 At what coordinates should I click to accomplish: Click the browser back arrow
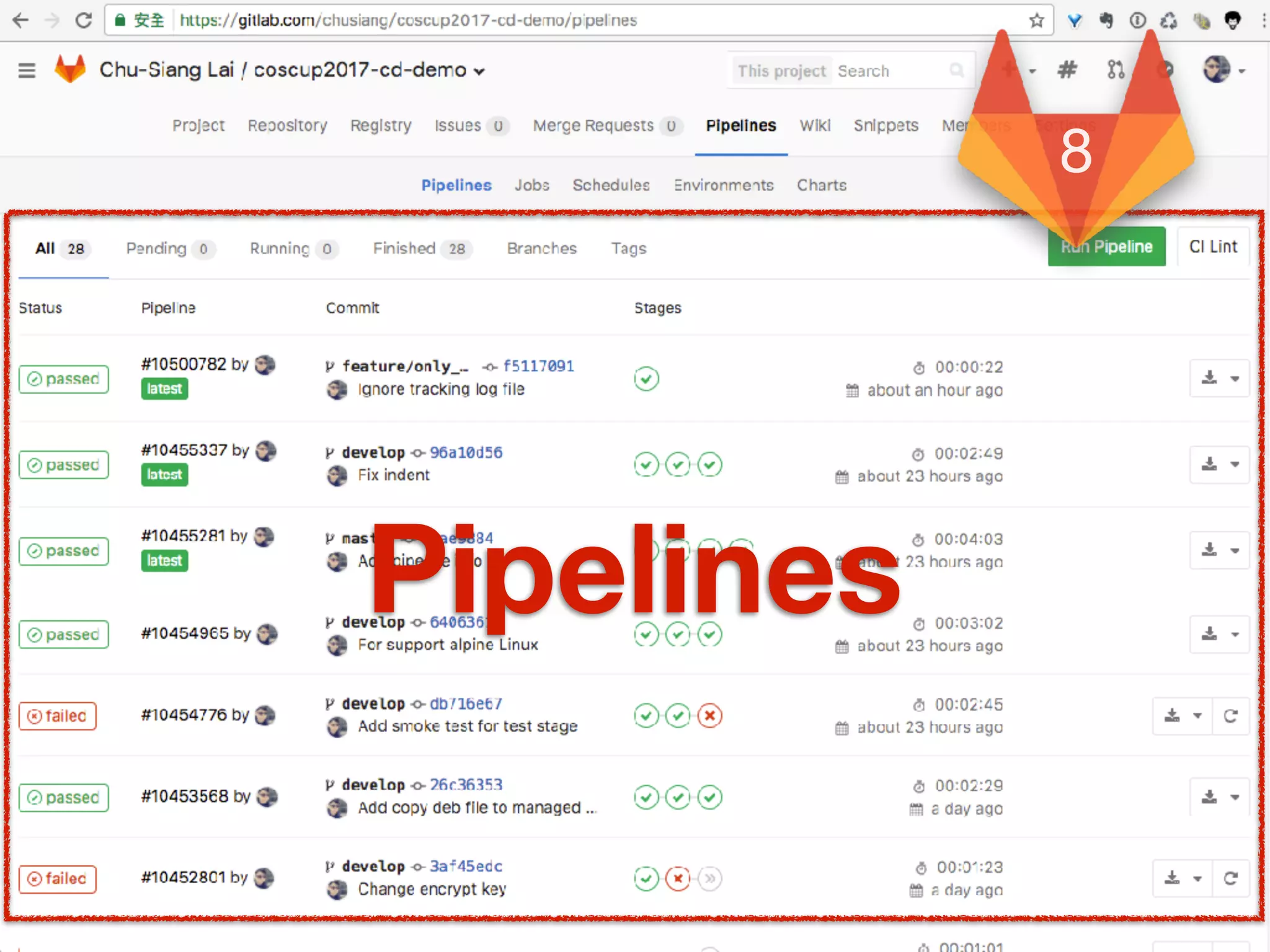click(x=20, y=20)
